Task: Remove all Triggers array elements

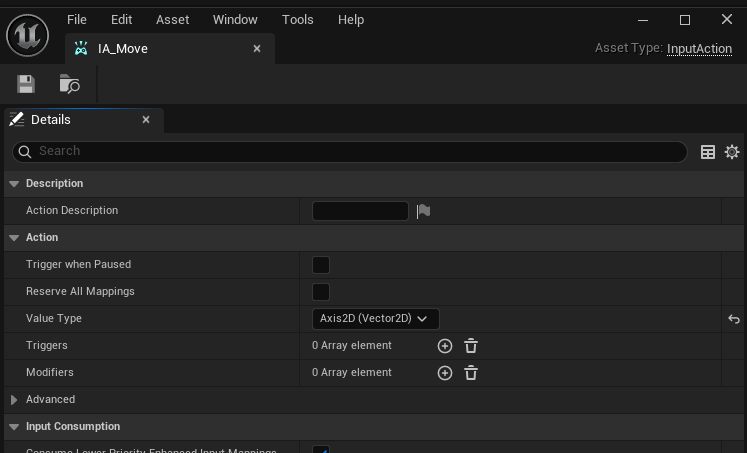Action: coord(471,346)
